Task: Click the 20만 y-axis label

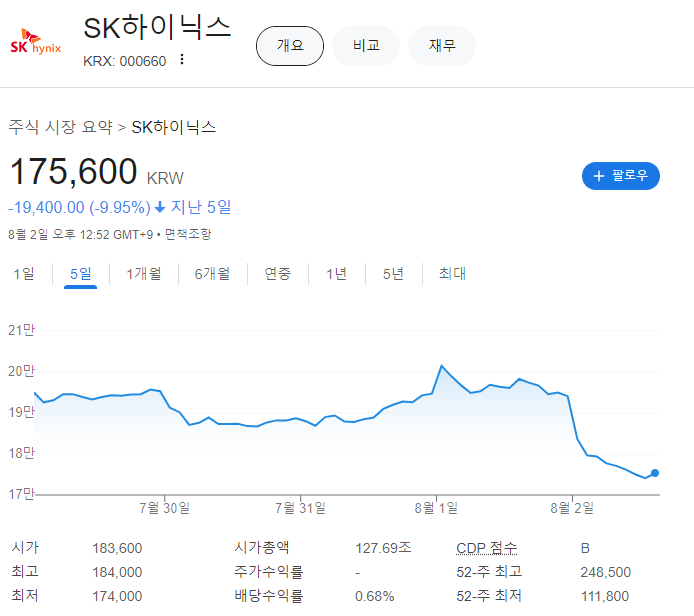Action: point(21,371)
